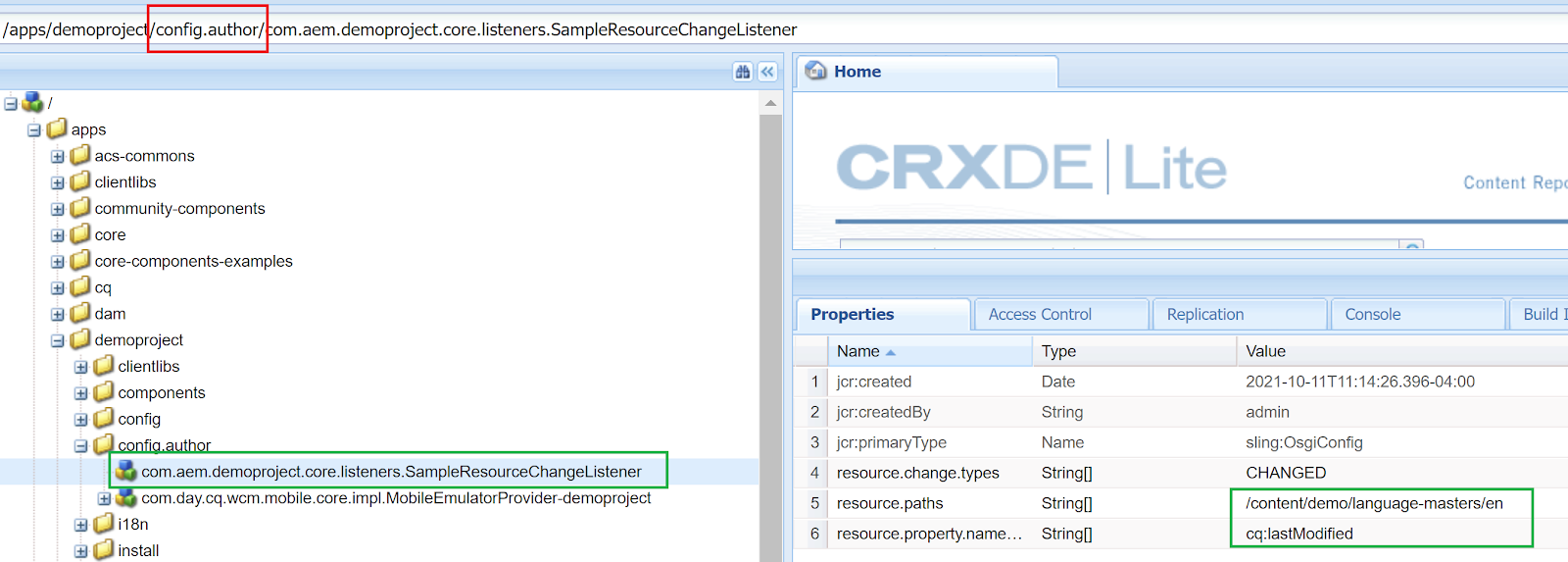The width and height of the screenshot is (1568, 562).
Task: Expand the components folder under demoproject
Action: 81,393
